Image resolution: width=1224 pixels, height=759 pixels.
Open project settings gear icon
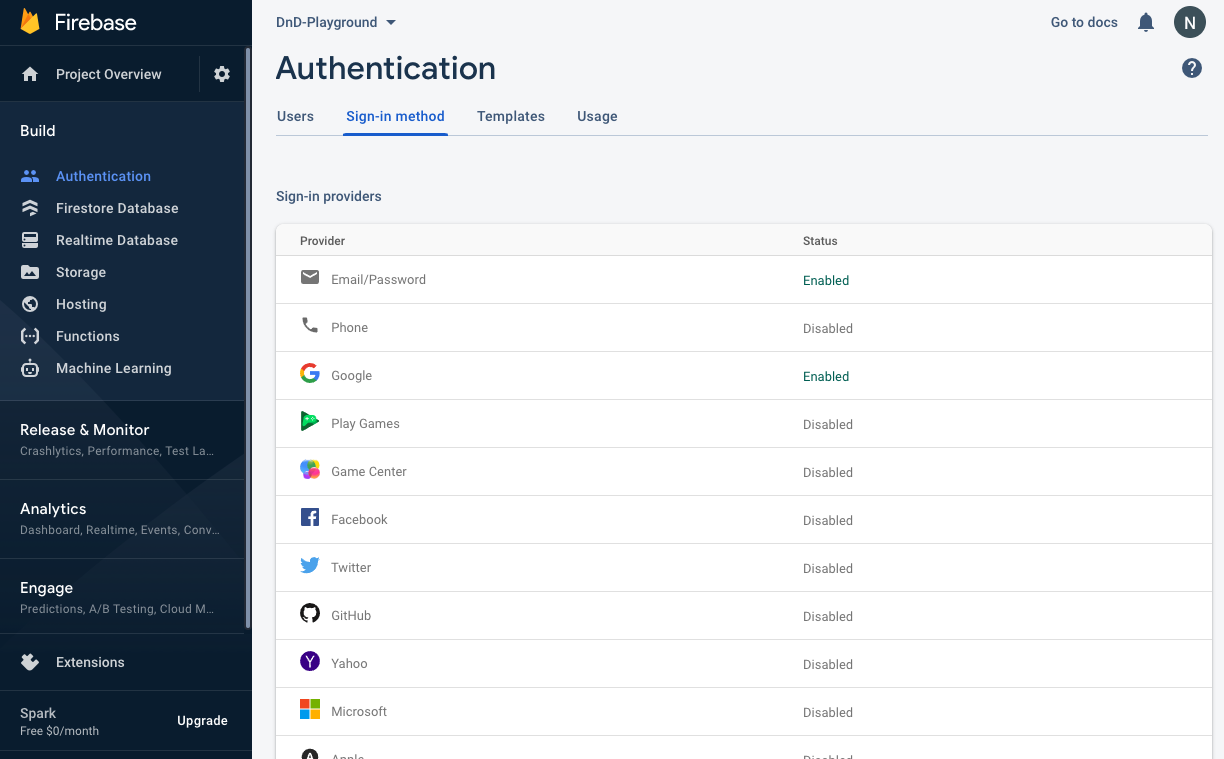point(222,74)
